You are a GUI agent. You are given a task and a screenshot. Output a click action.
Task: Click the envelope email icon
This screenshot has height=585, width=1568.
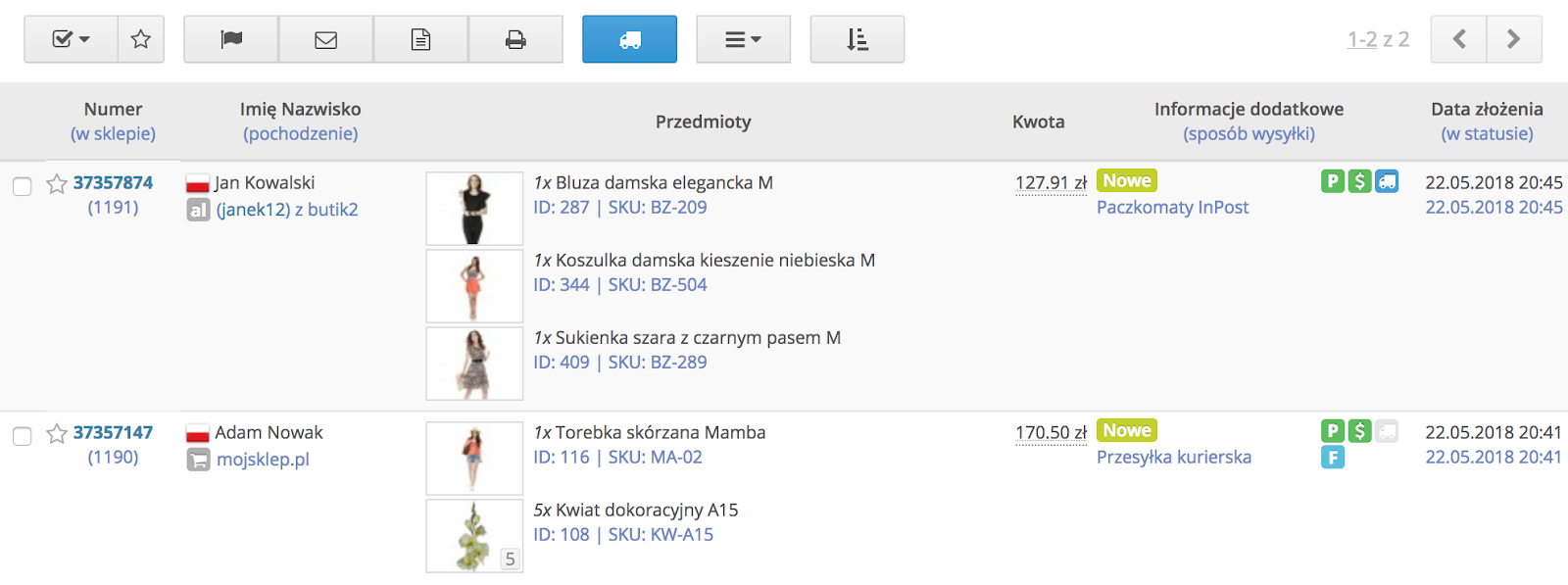325,39
